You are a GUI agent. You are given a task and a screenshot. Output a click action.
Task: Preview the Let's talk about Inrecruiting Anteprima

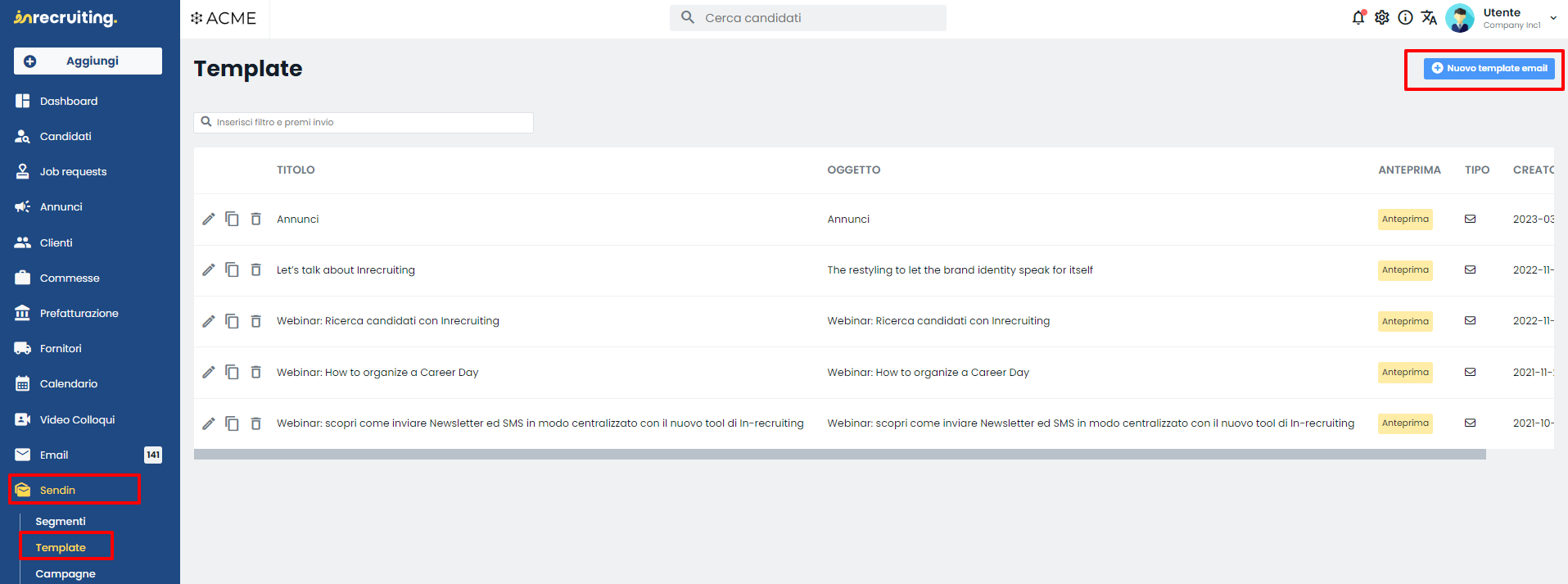point(1405,270)
